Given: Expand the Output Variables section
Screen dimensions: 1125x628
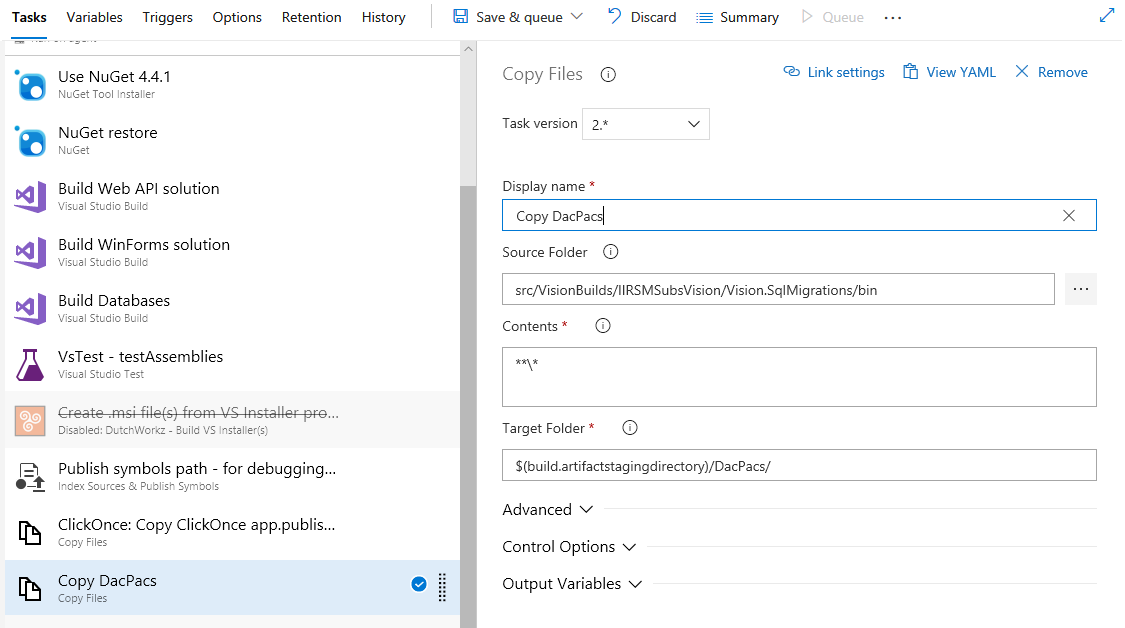Looking at the screenshot, I should (572, 584).
